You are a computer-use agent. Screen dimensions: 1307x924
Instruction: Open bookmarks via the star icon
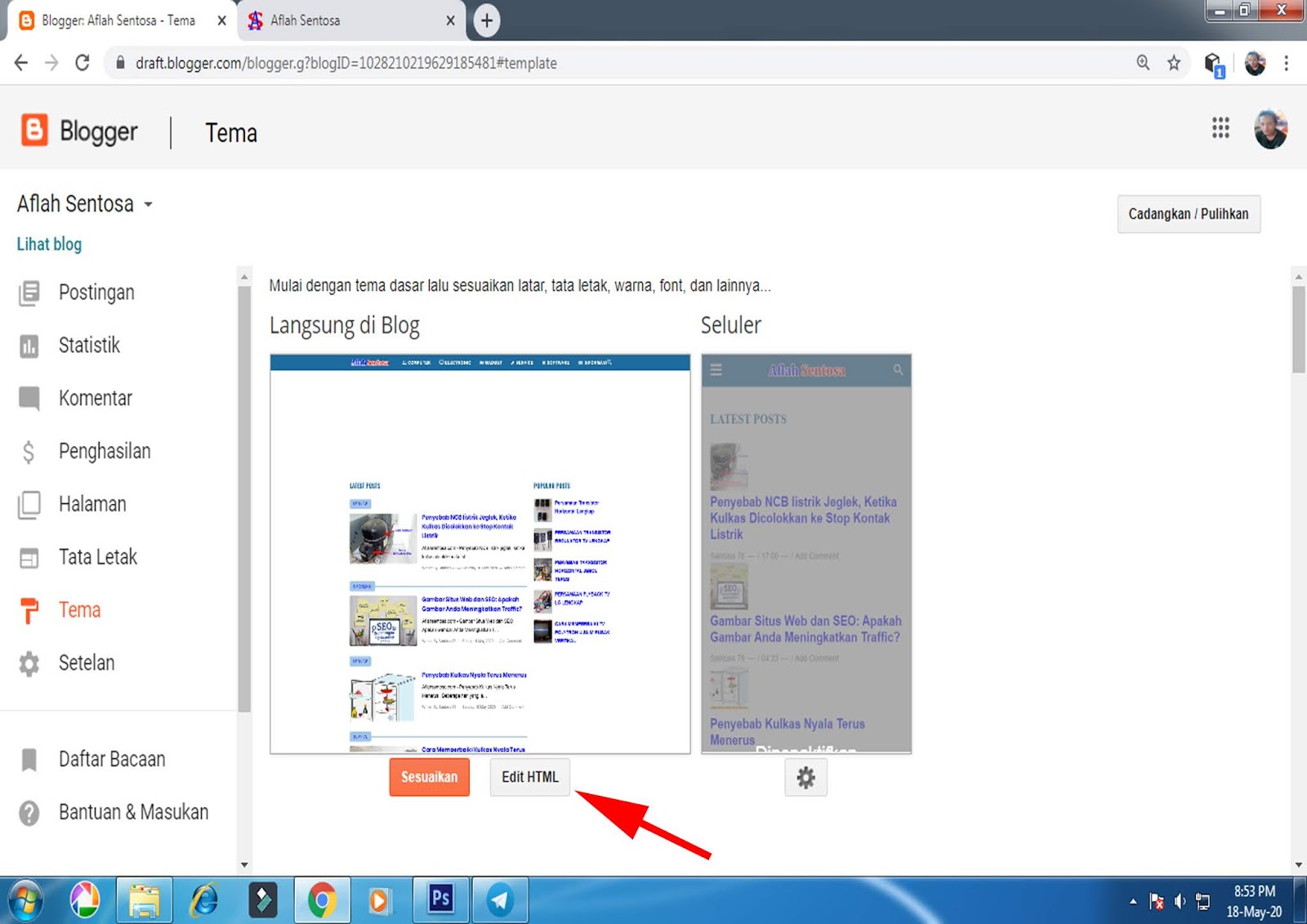(x=1174, y=62)
